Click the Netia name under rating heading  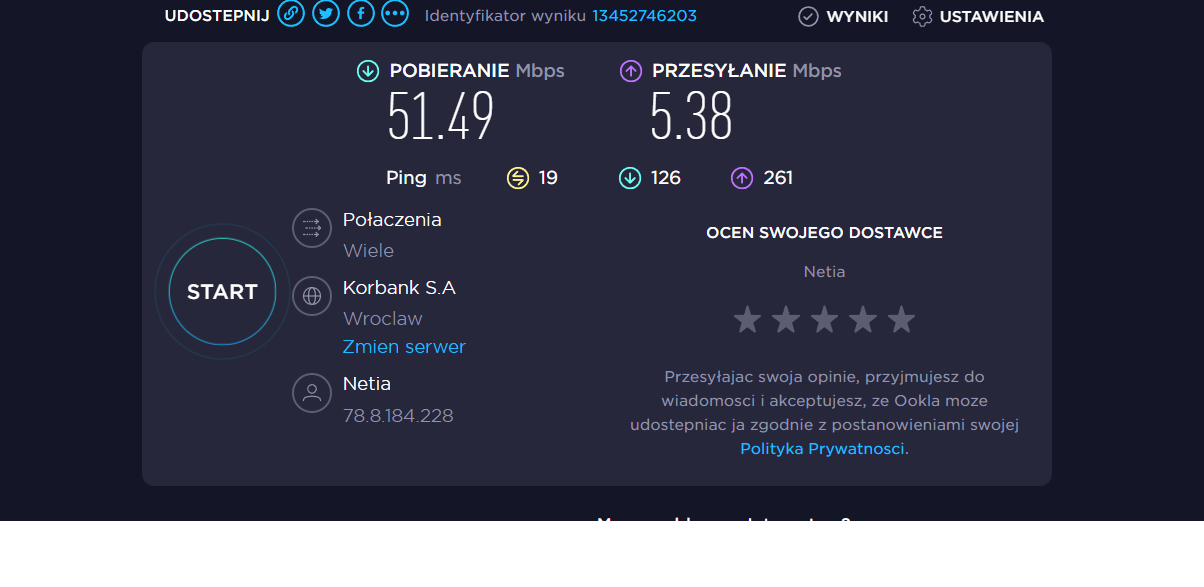[x=824, y=271]
